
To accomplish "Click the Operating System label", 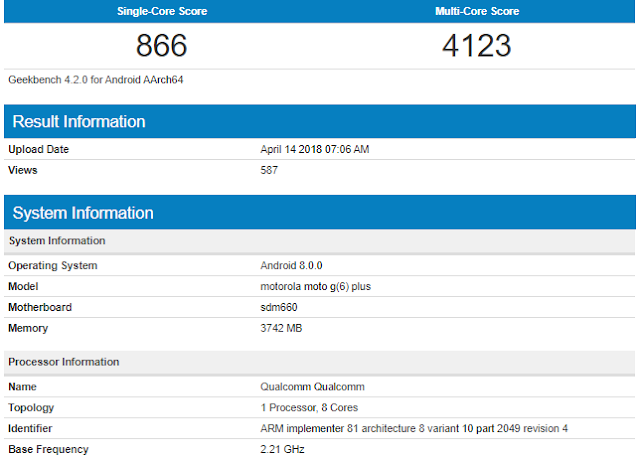I will 53,266.
